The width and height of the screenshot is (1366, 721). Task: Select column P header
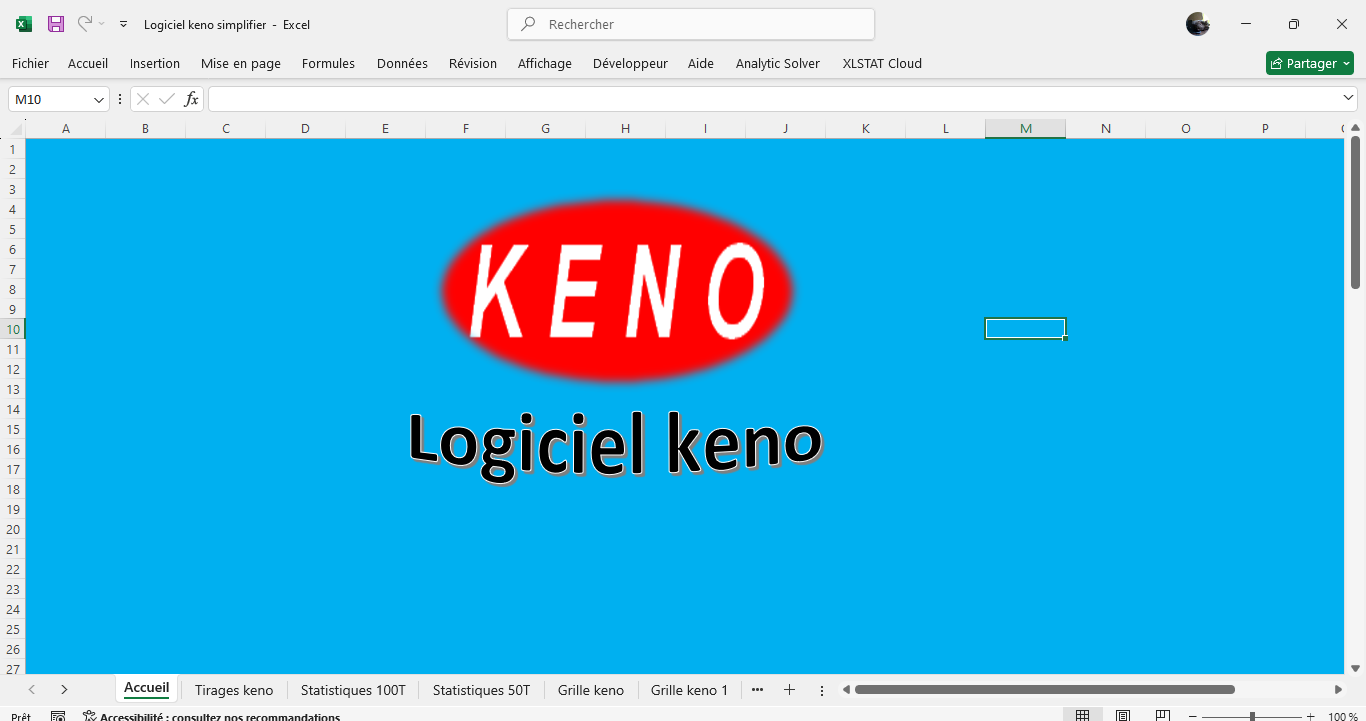[x=1265, y=129]
